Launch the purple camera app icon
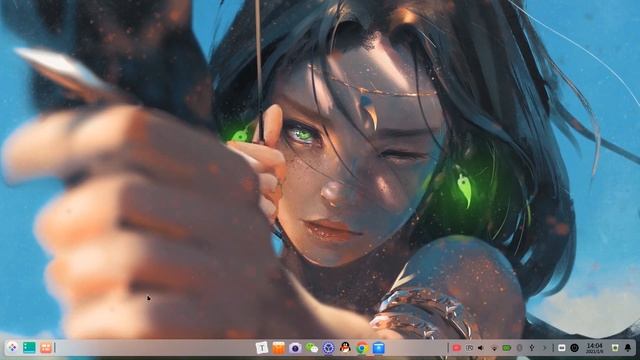The image size is (640, 360). click(295, 348)
